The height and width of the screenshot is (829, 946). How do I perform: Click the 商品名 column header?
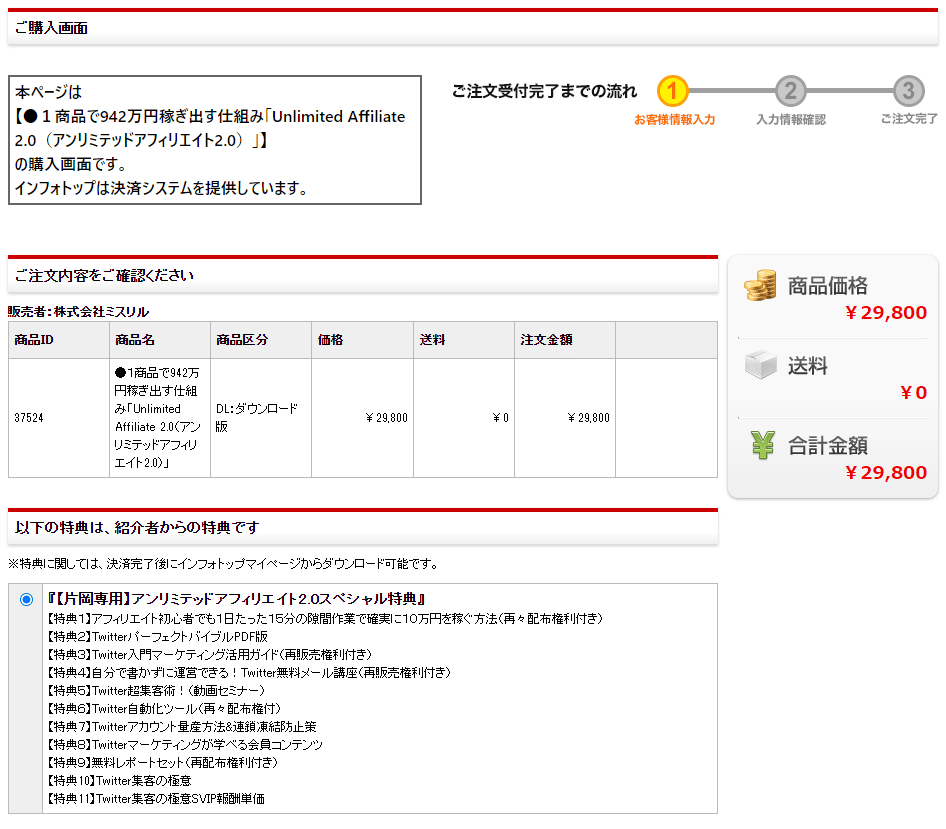click(x=135, y=340)
